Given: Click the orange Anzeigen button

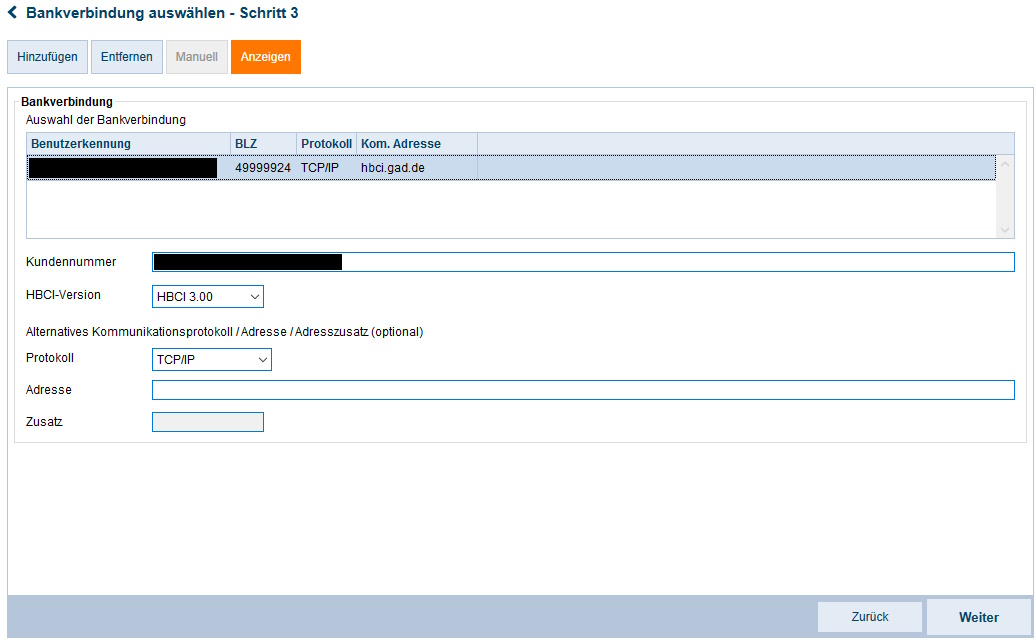Looking at the screenshot, I should (x=266, y=57).
